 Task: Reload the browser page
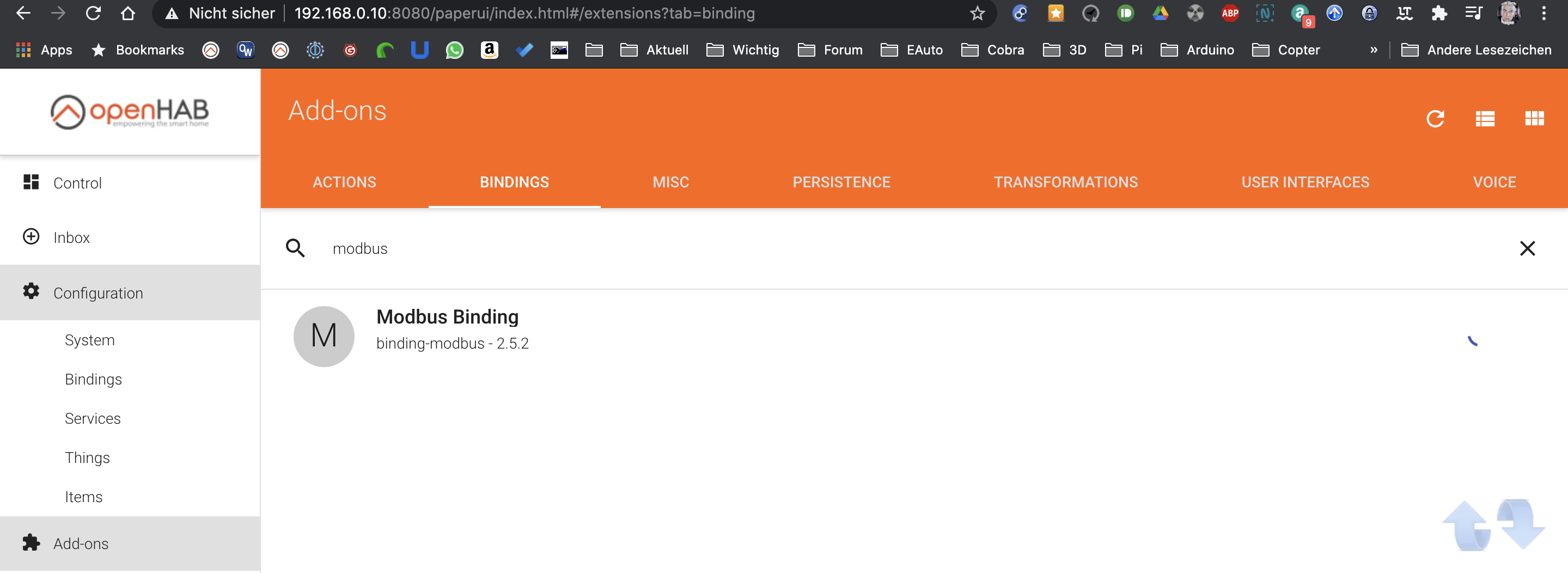(93, 13)
